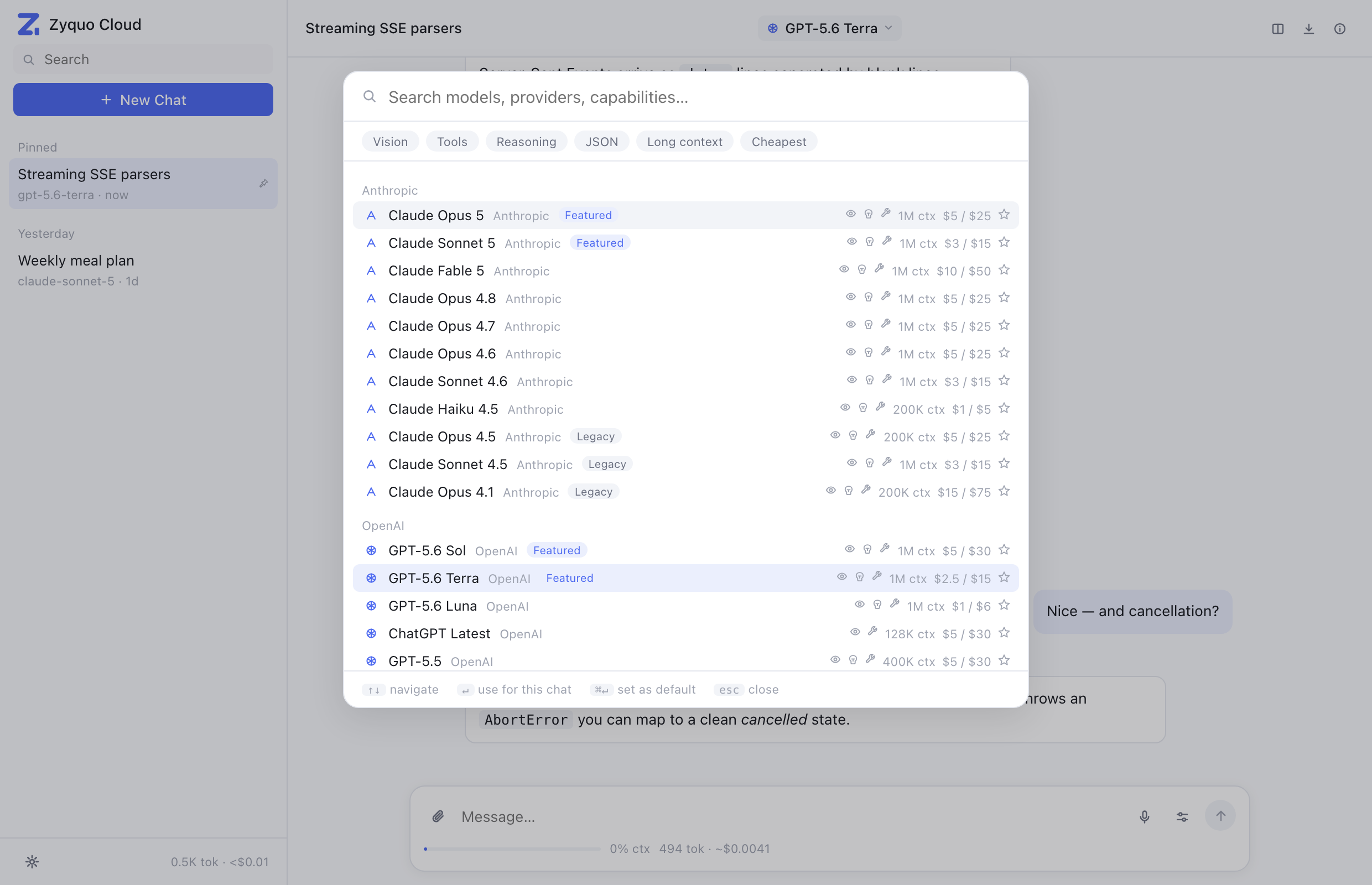This screenshot has height=885, width=1372.
Task: Click the 0.5K tok sidebar usage text
Action: (220, 861)
